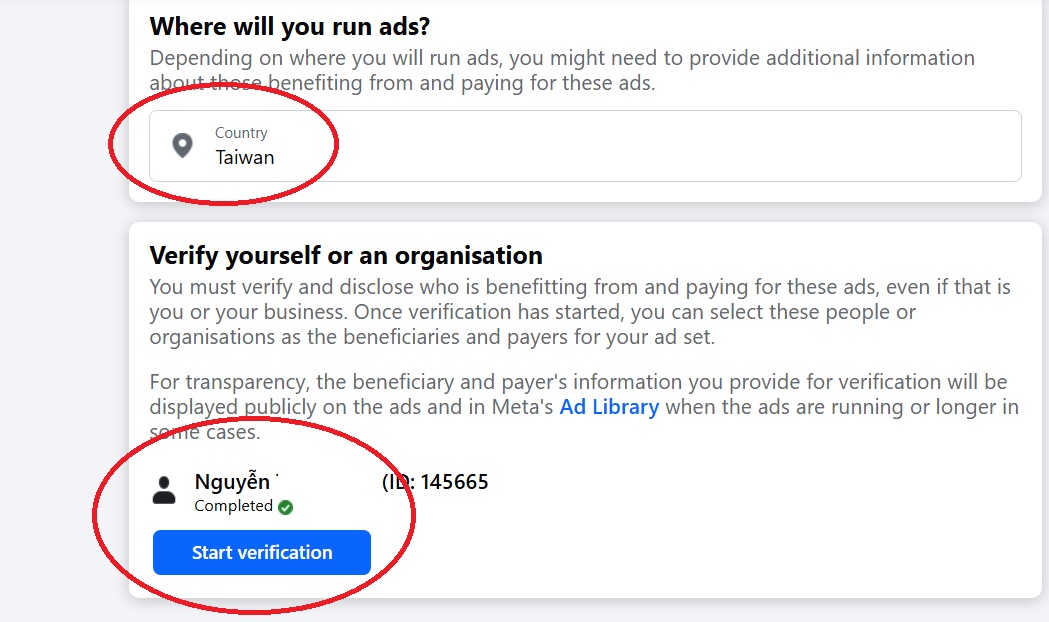Click the "Verify yourself or an organisation" heading

(346, 255)
